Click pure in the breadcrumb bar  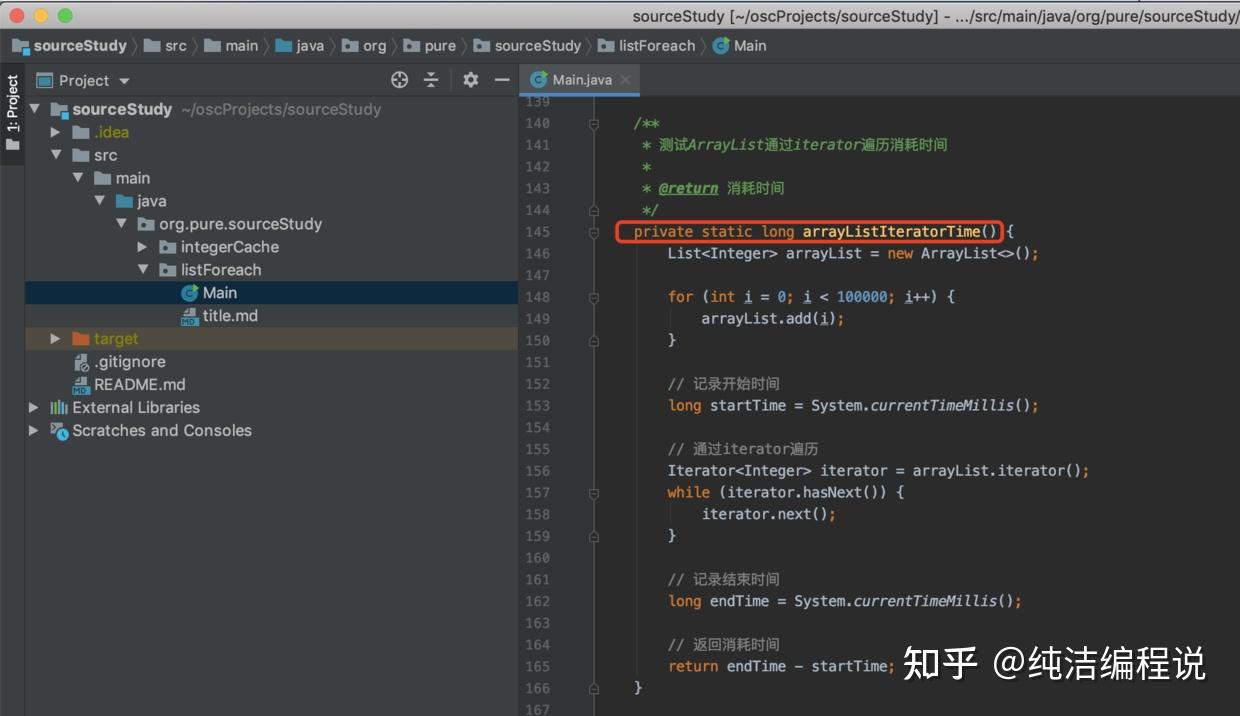click(x=430, y=46)
